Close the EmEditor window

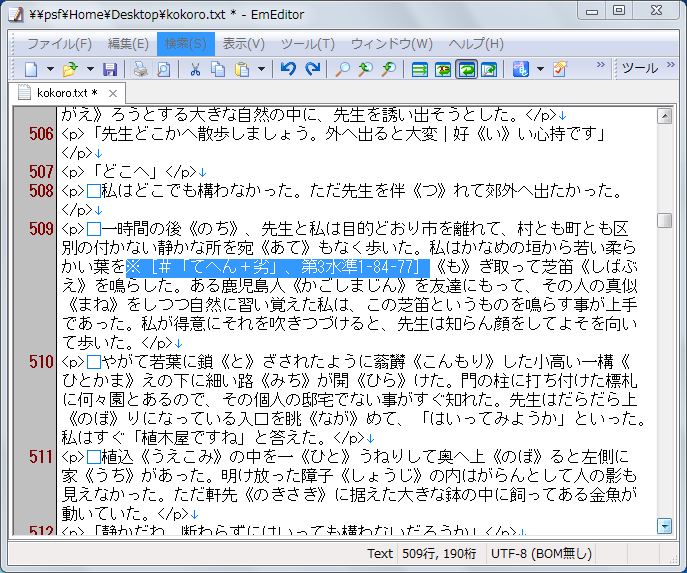click(x=656, y=11)
